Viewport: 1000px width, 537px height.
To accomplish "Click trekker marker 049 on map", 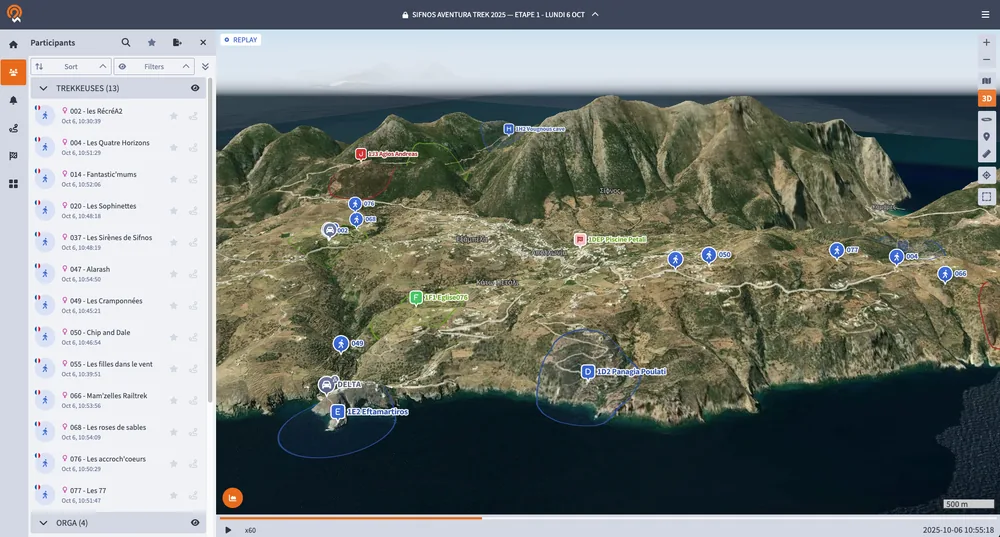I will [341, 344].
